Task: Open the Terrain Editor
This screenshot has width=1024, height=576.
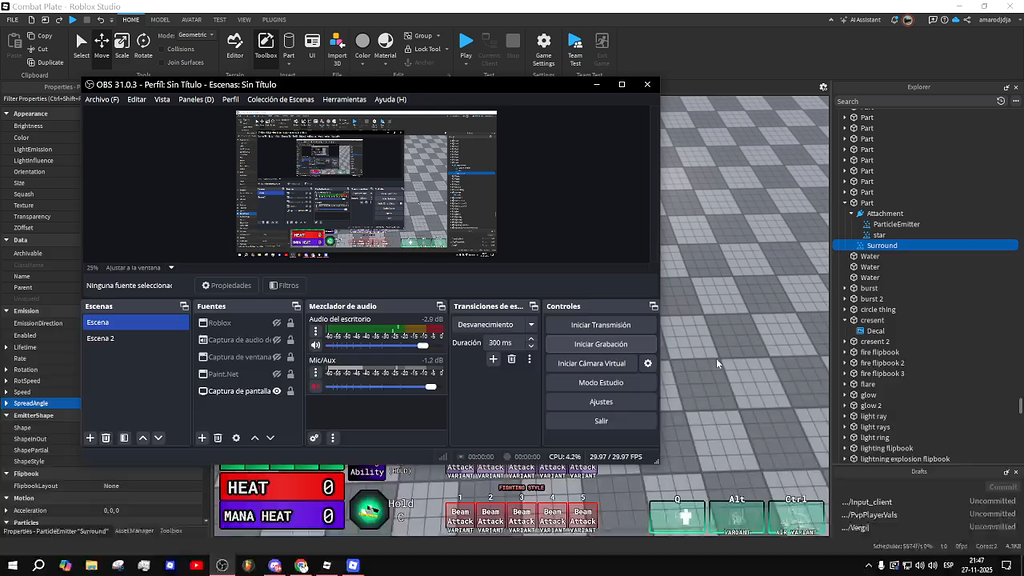Action: [x=234, y=46]
